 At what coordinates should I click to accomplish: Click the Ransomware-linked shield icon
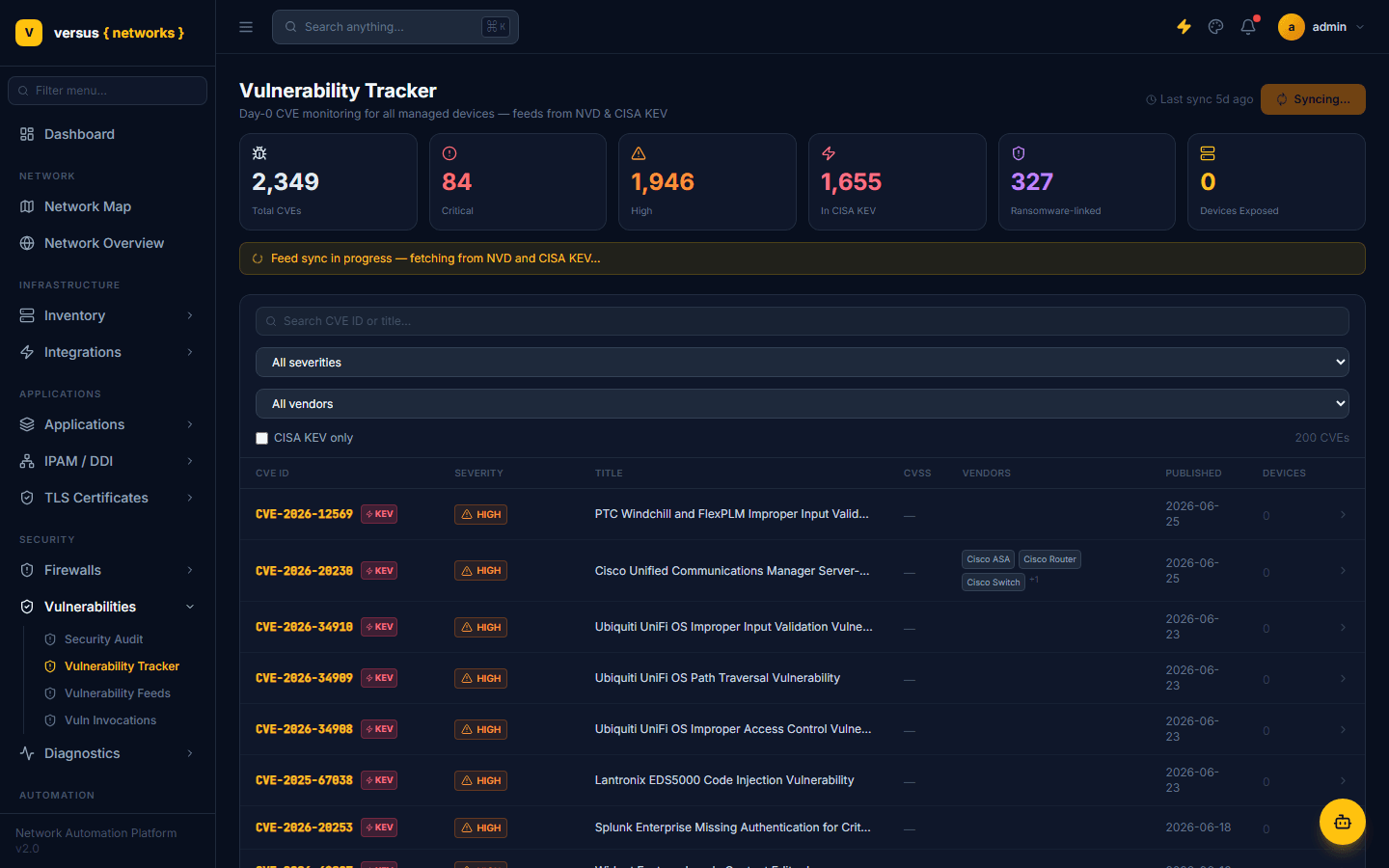[x=1019, y=153]
